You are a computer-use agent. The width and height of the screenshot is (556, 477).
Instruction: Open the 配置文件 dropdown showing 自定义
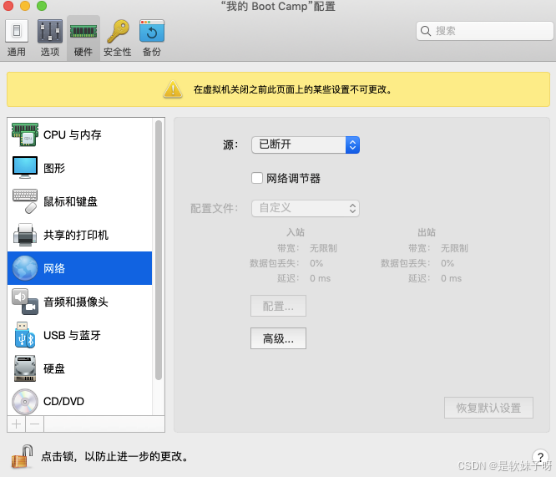[305, 208]
